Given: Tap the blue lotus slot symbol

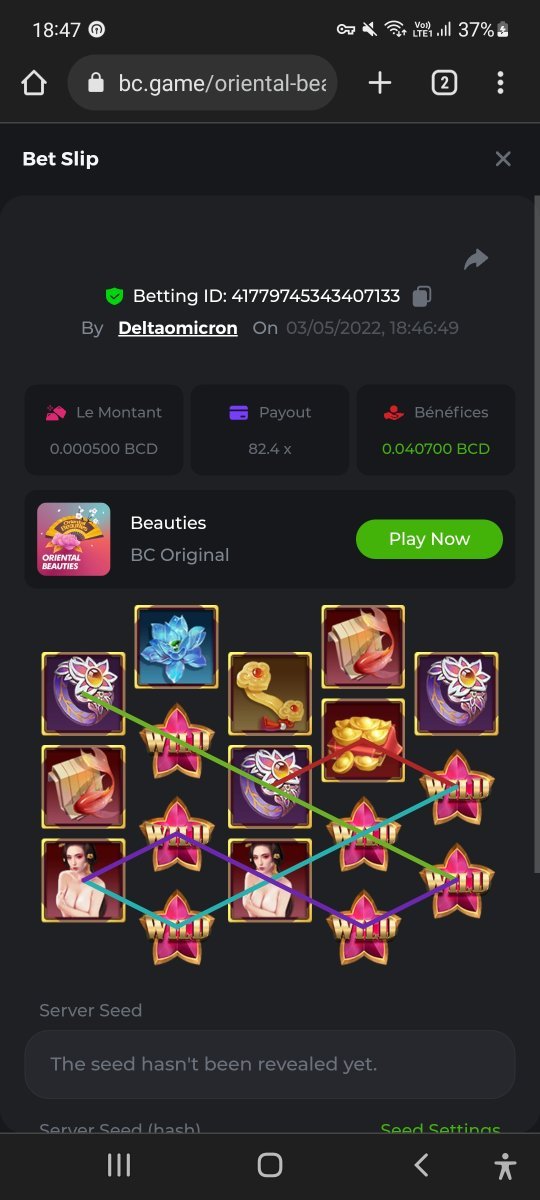Looking at the screenshot, I should (176, 646).
